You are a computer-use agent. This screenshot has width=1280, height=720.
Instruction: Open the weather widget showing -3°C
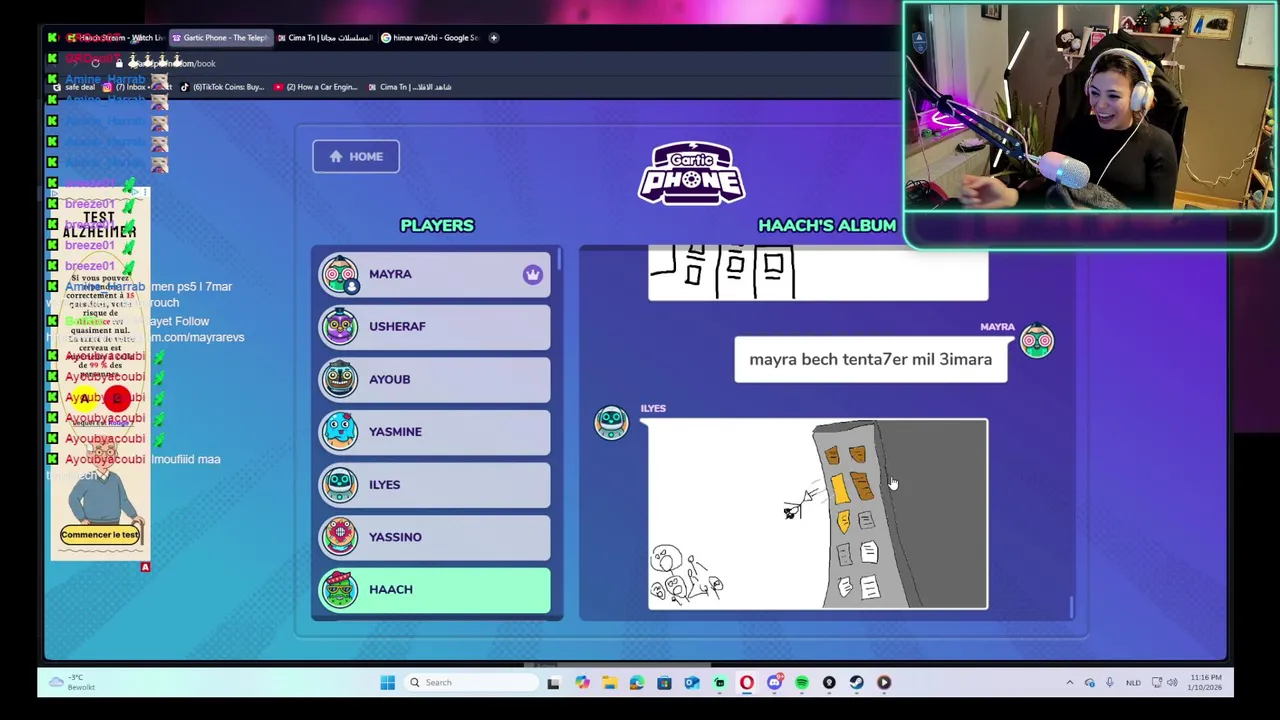tap(73, 683)
